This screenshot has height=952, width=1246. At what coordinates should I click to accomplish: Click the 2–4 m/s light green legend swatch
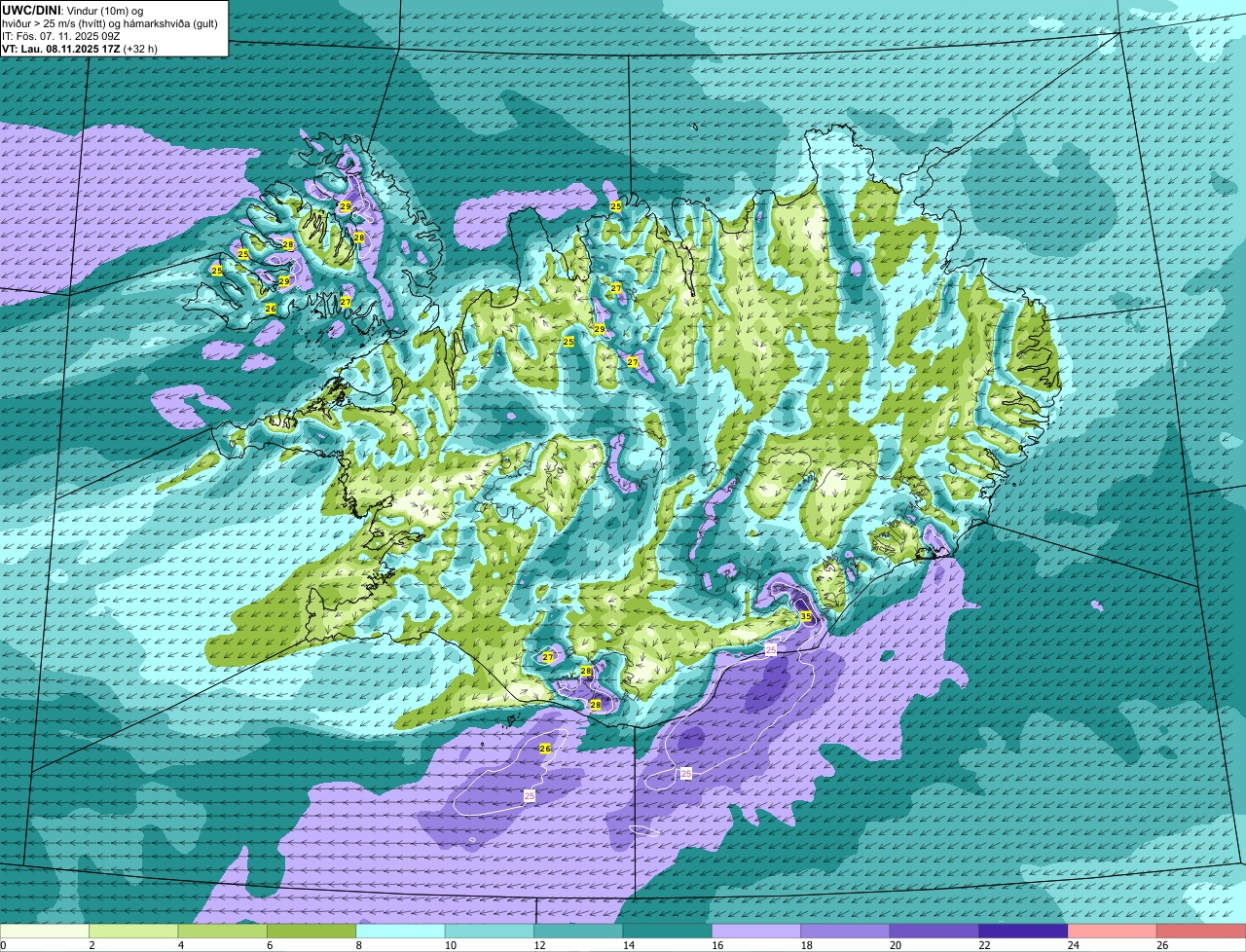click(133, 931)
